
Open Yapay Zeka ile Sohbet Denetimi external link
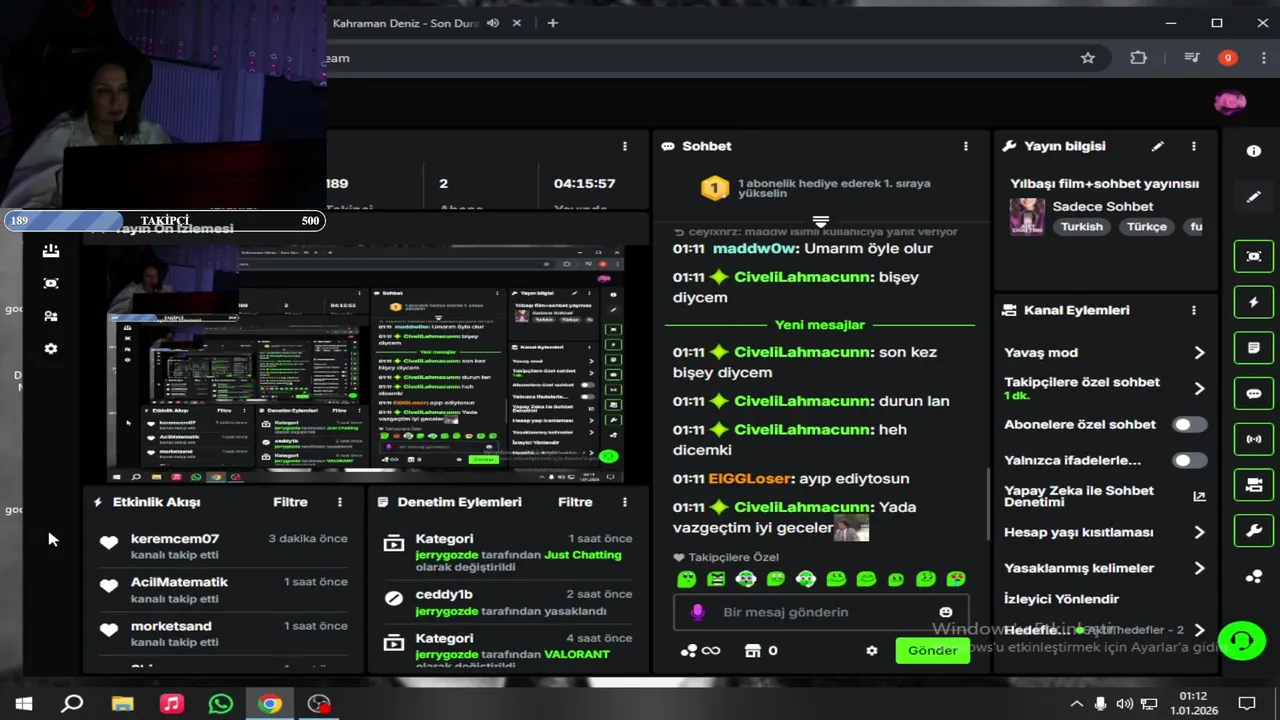(1199, 496)
